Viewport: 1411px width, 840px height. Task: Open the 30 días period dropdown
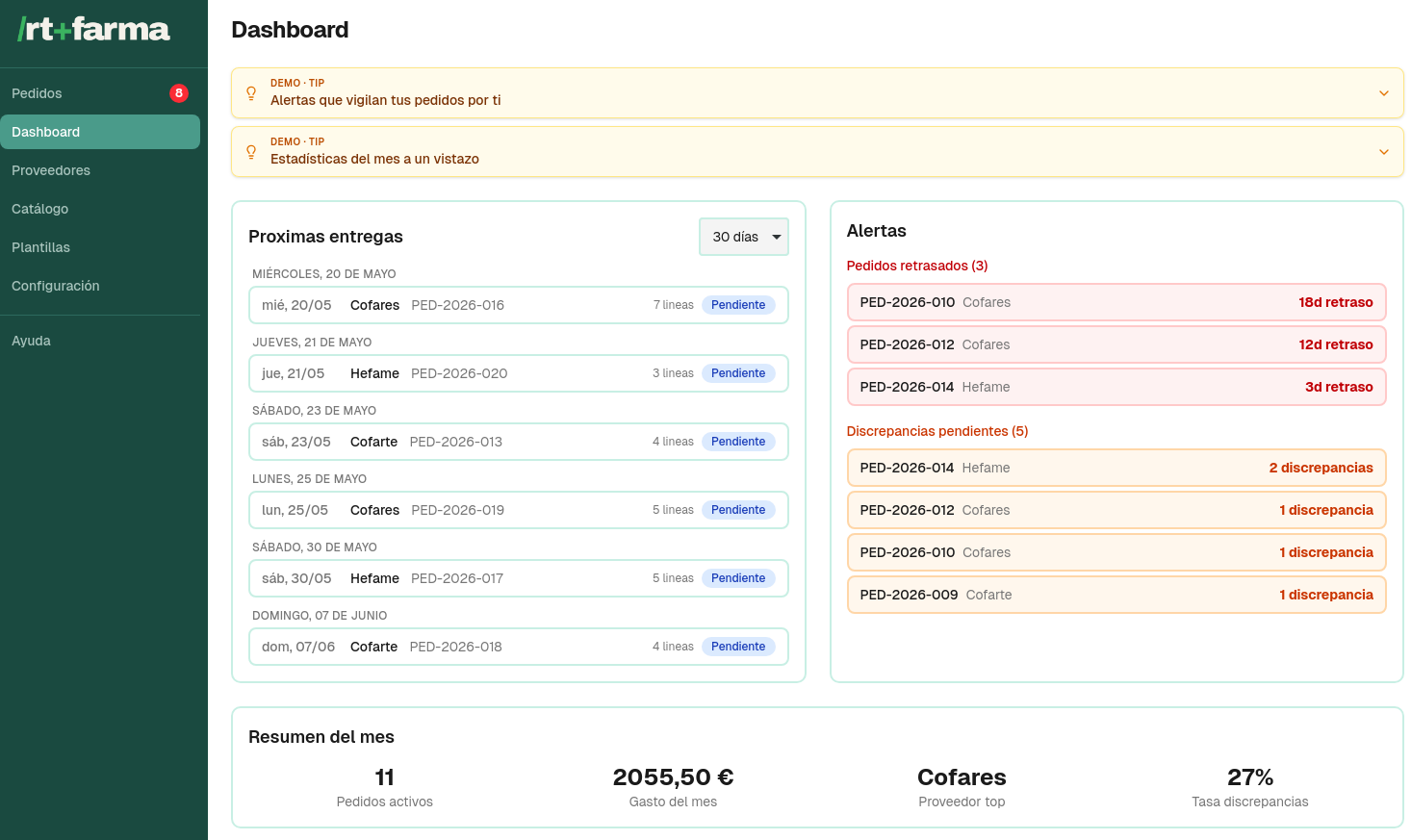coord(744,237)
